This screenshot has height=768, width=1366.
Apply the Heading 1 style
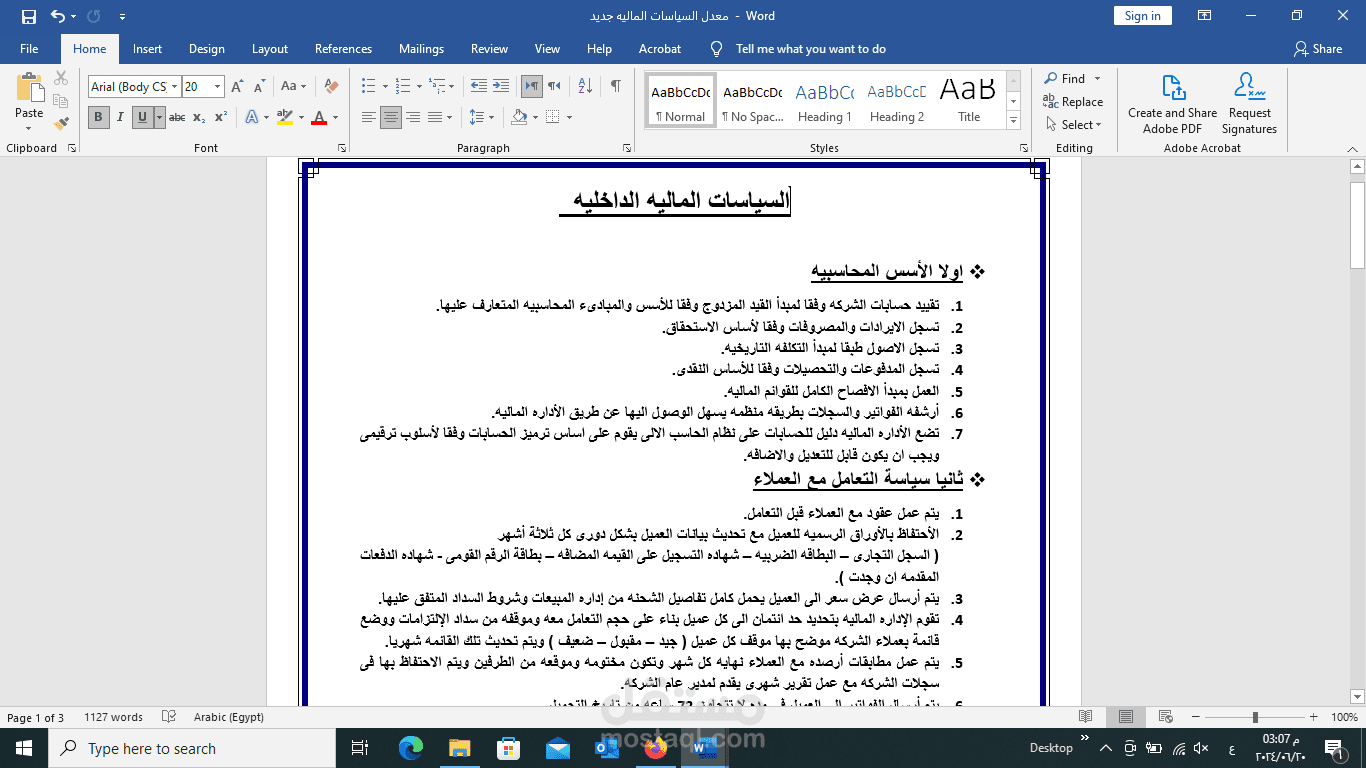[825, 101]
